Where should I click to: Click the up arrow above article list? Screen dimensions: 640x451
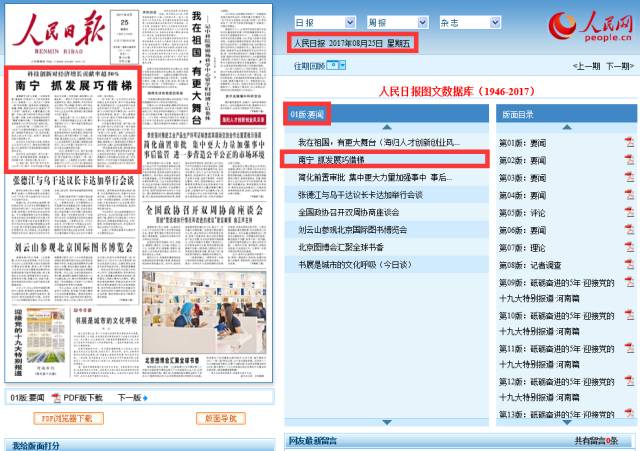[x=387, y=127]
